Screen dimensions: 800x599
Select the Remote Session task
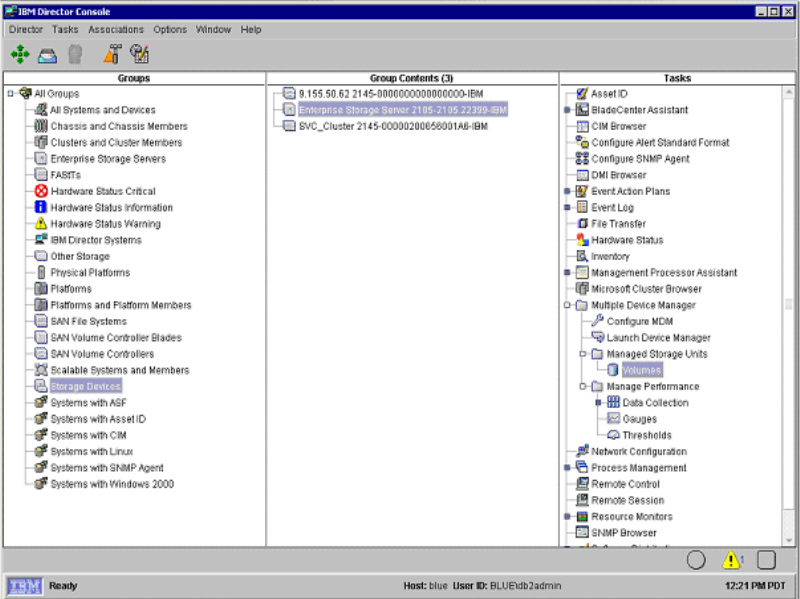pos(628,500)
